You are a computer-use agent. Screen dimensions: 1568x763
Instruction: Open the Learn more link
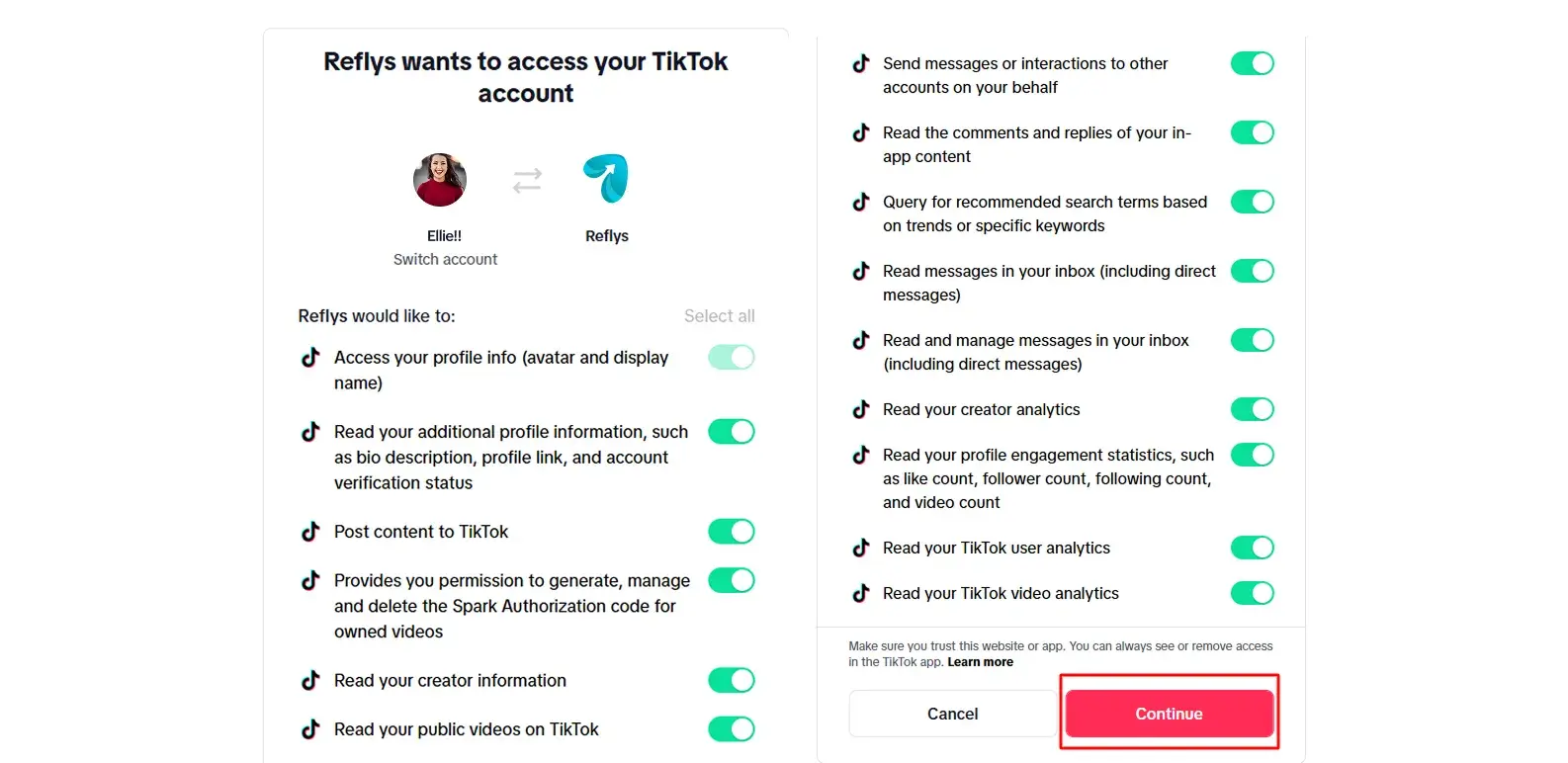tap(980, 662)
